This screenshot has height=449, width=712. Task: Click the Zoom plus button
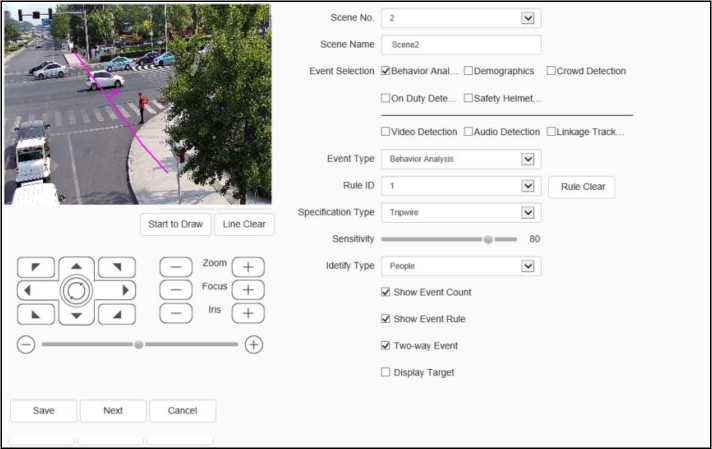[248, 267]
